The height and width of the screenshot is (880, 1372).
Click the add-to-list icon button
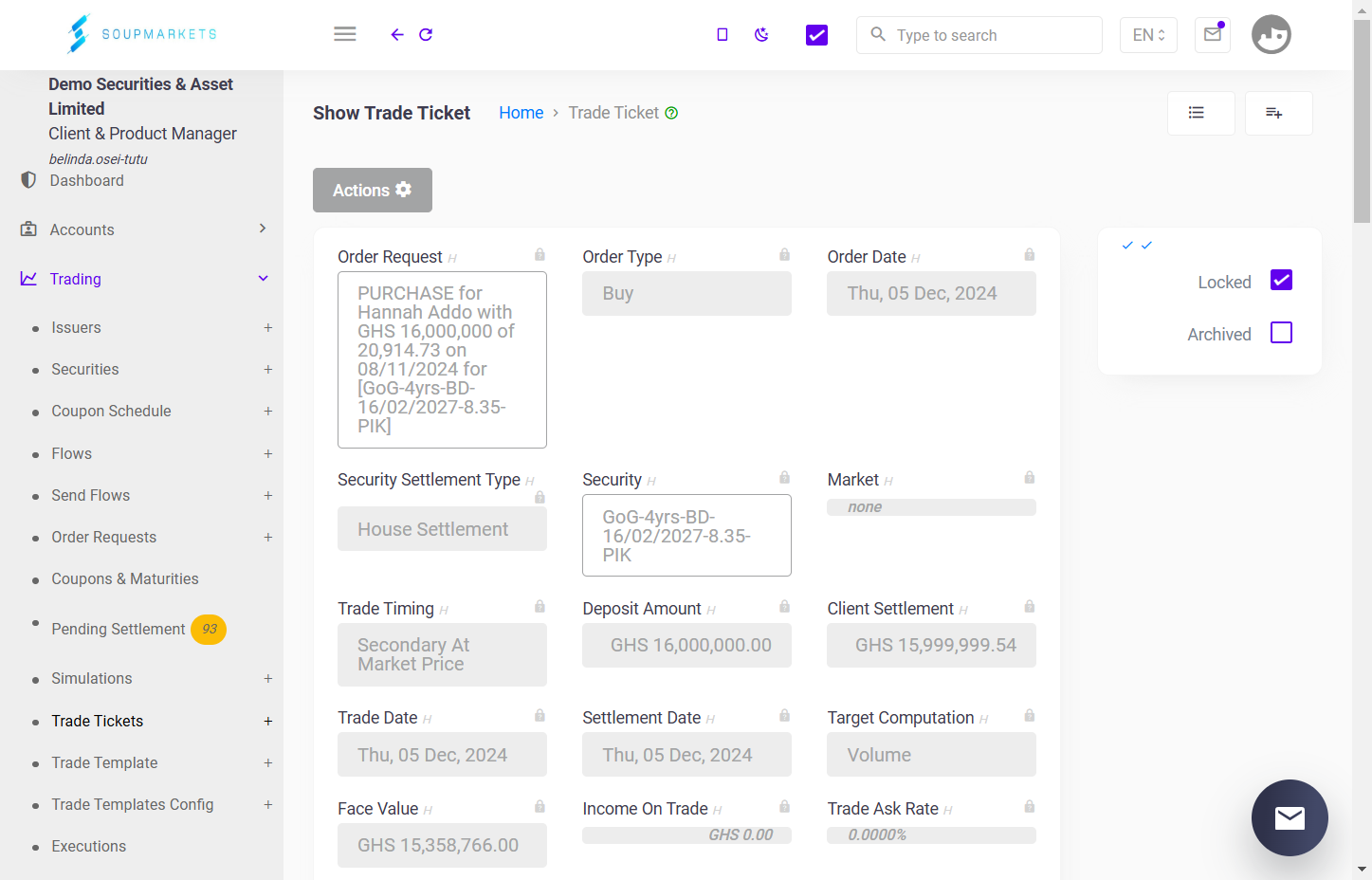click(x=1279, y=113)
